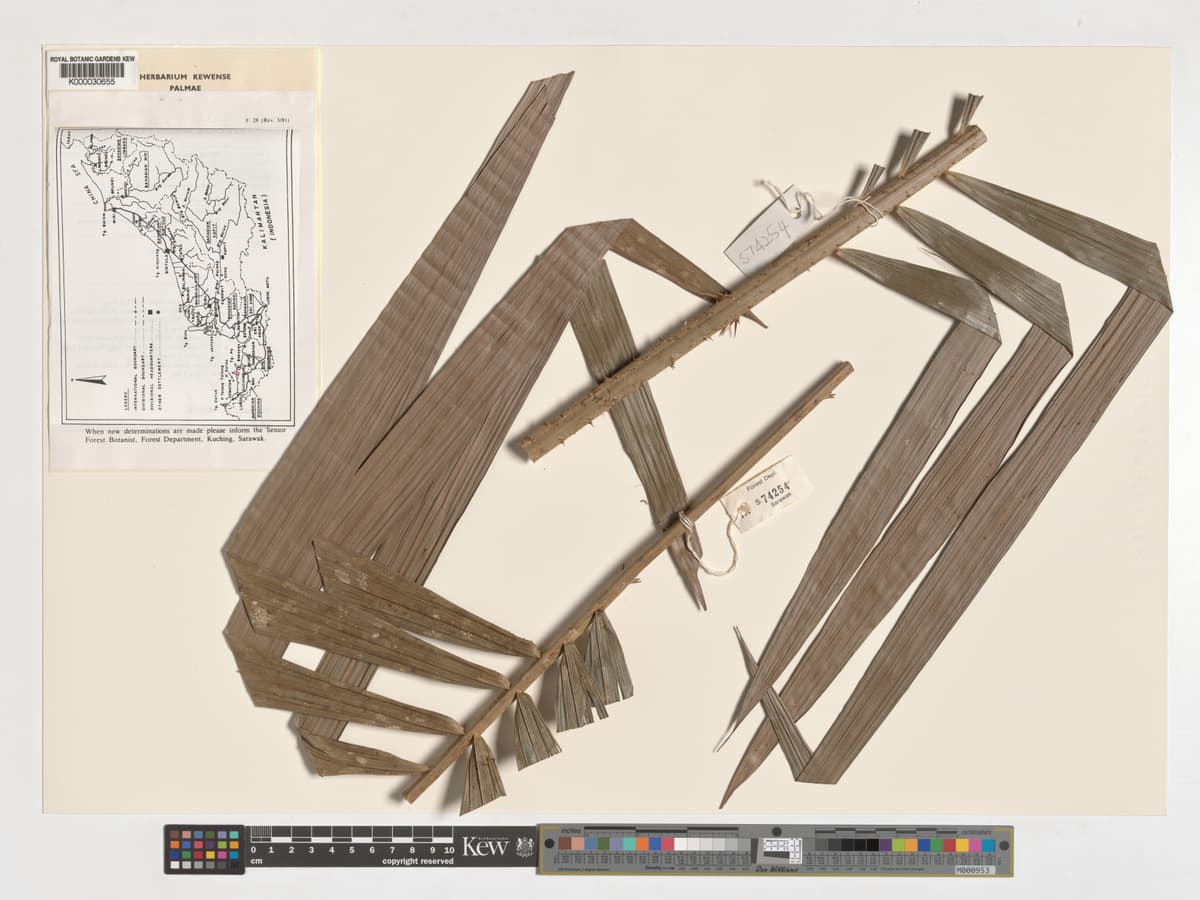Click the barcode number K000030655
The width and height of the screenshot is (1200, 900).
tap(92, 82)
